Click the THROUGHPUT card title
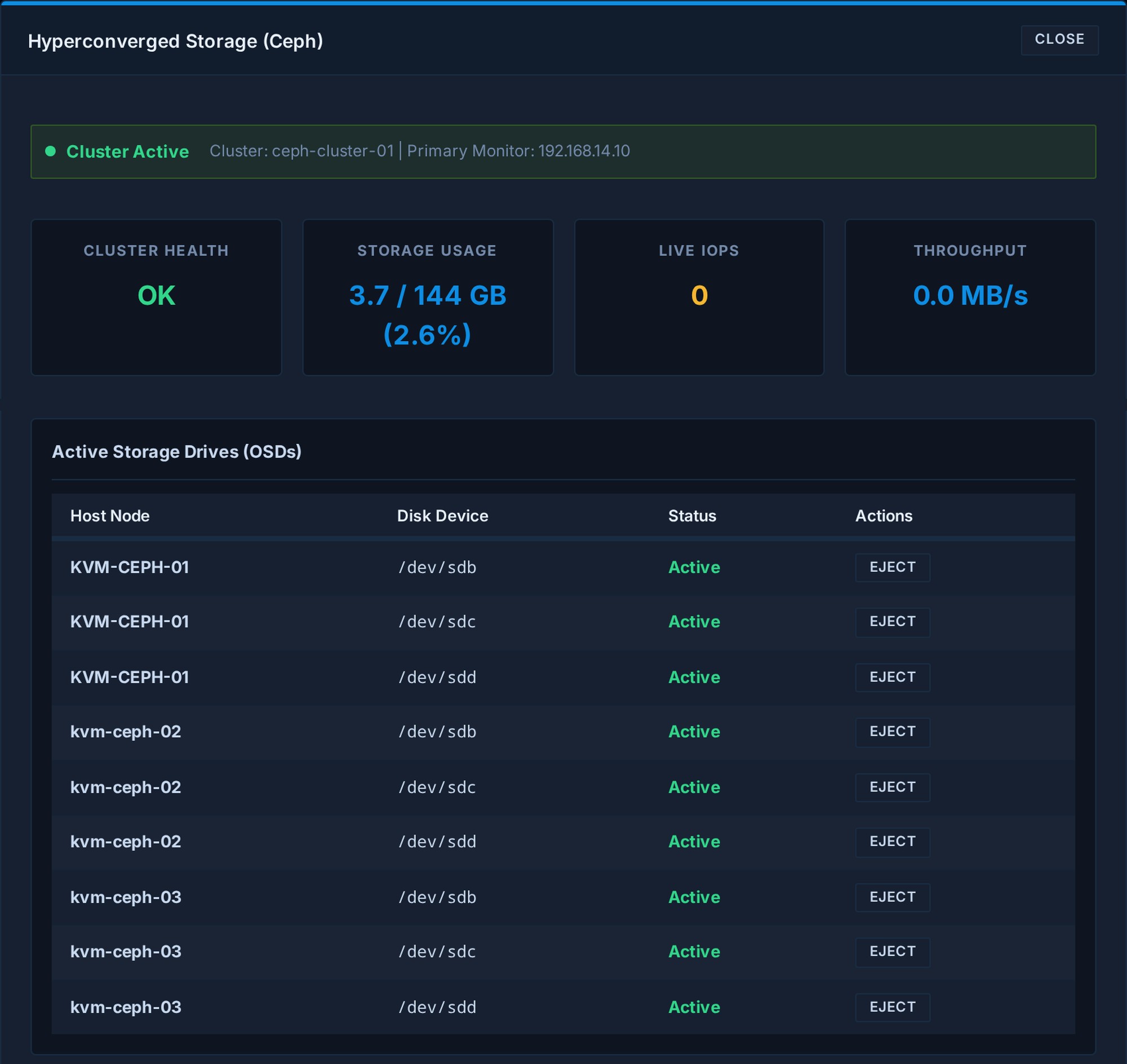1127x1064 pixels. point(970,251)
